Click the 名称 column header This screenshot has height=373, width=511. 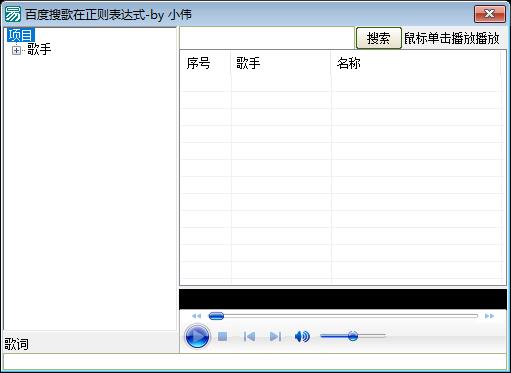coord(416,63)
